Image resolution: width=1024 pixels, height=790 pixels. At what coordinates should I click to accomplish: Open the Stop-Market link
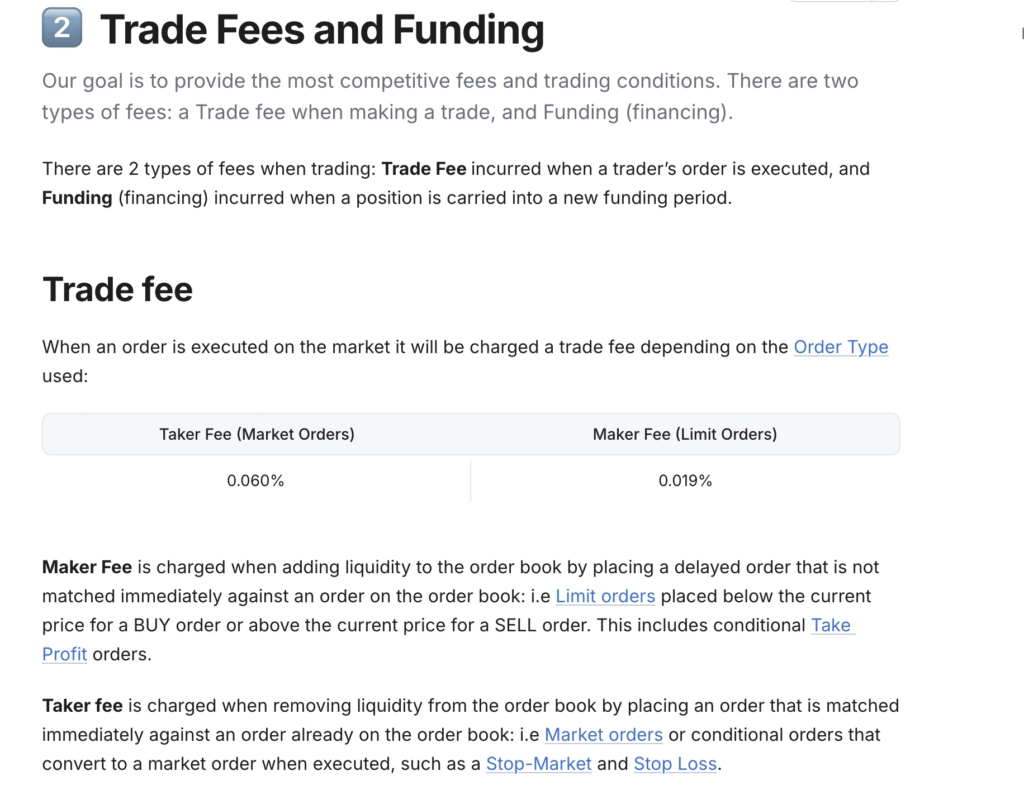538,763
